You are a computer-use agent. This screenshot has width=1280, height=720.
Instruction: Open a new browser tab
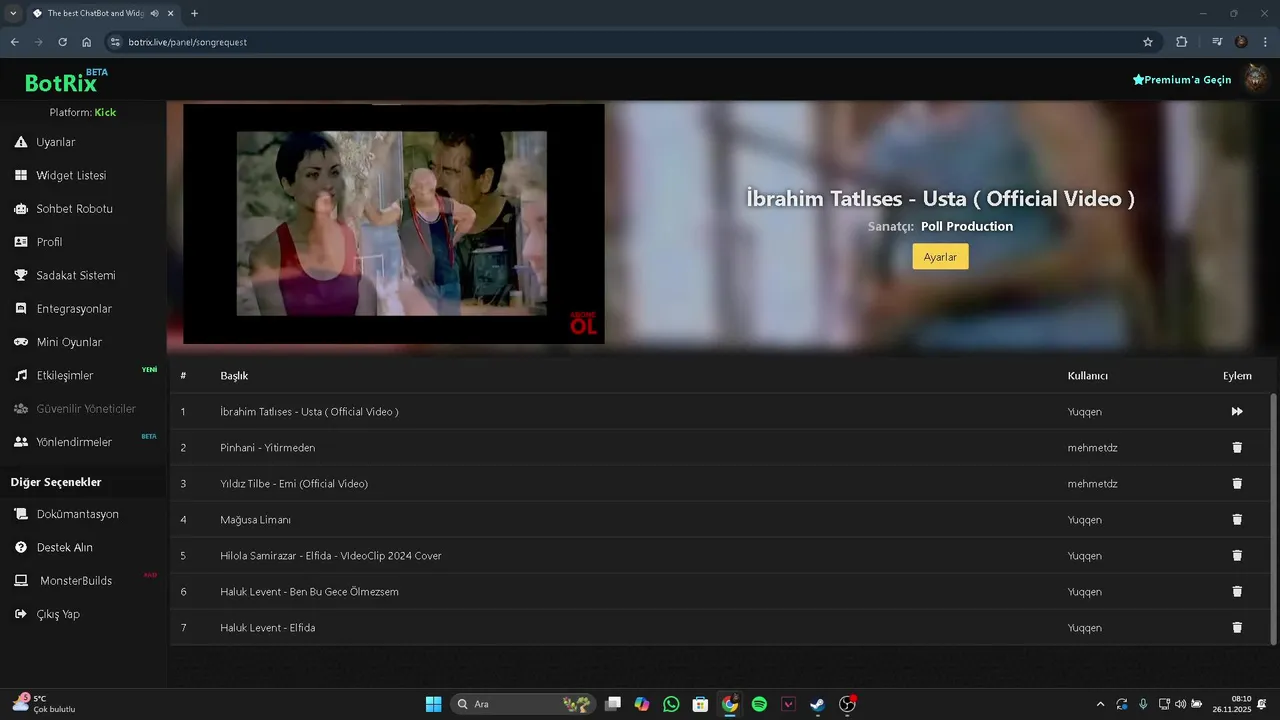point(194,14)
